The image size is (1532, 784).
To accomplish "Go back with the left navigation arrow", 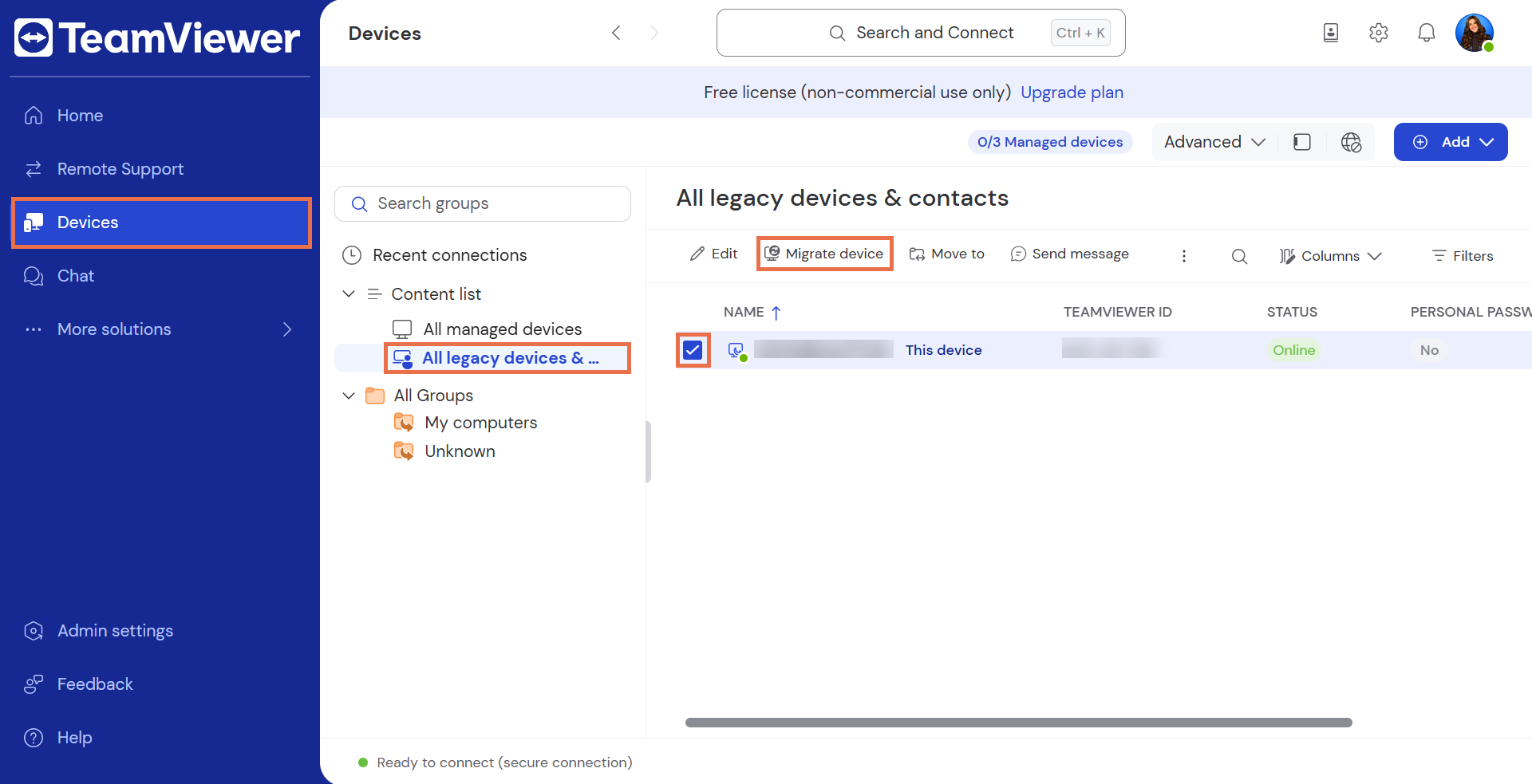I will (616, 33).
